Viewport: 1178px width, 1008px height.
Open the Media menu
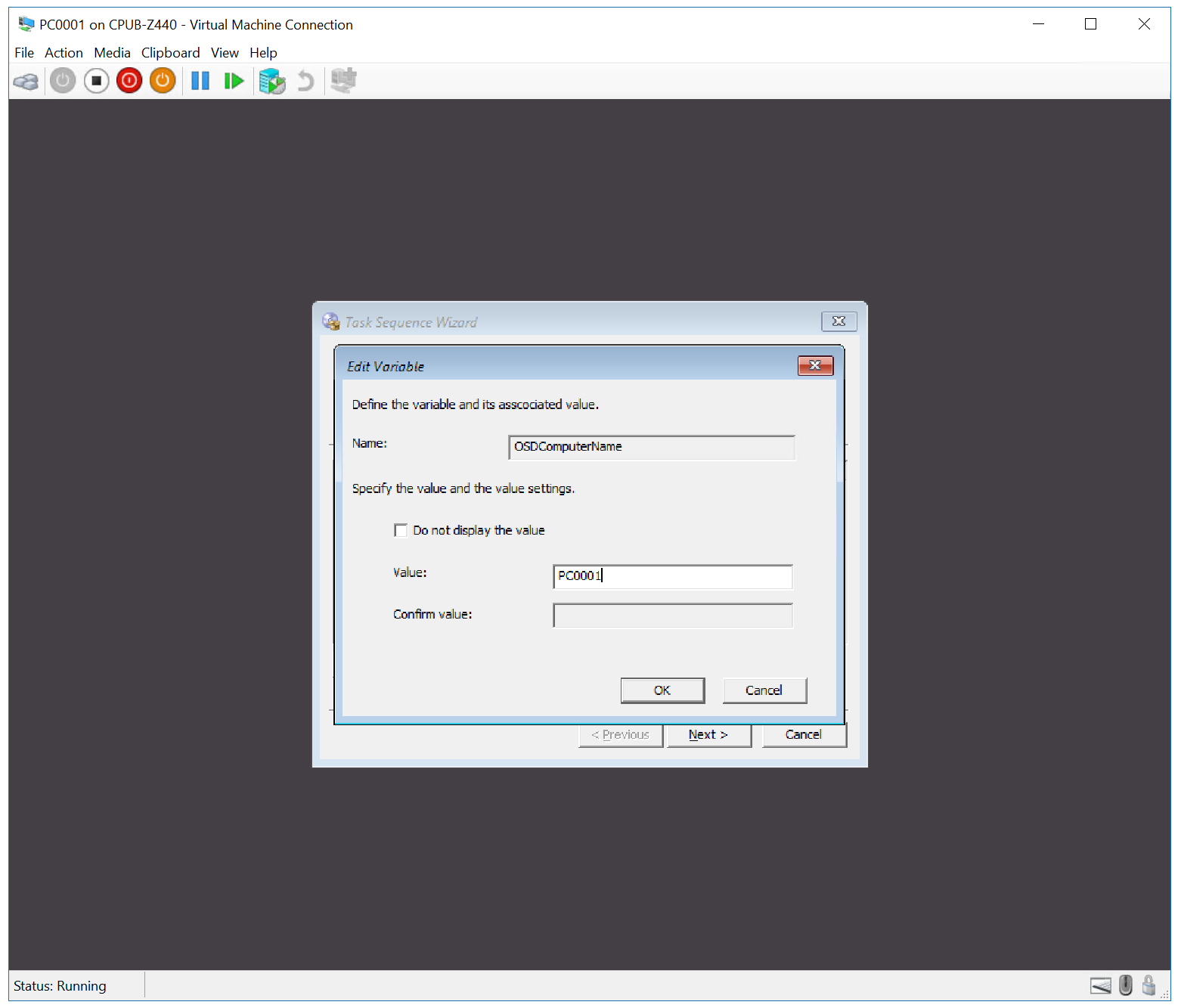coord(112,53)
